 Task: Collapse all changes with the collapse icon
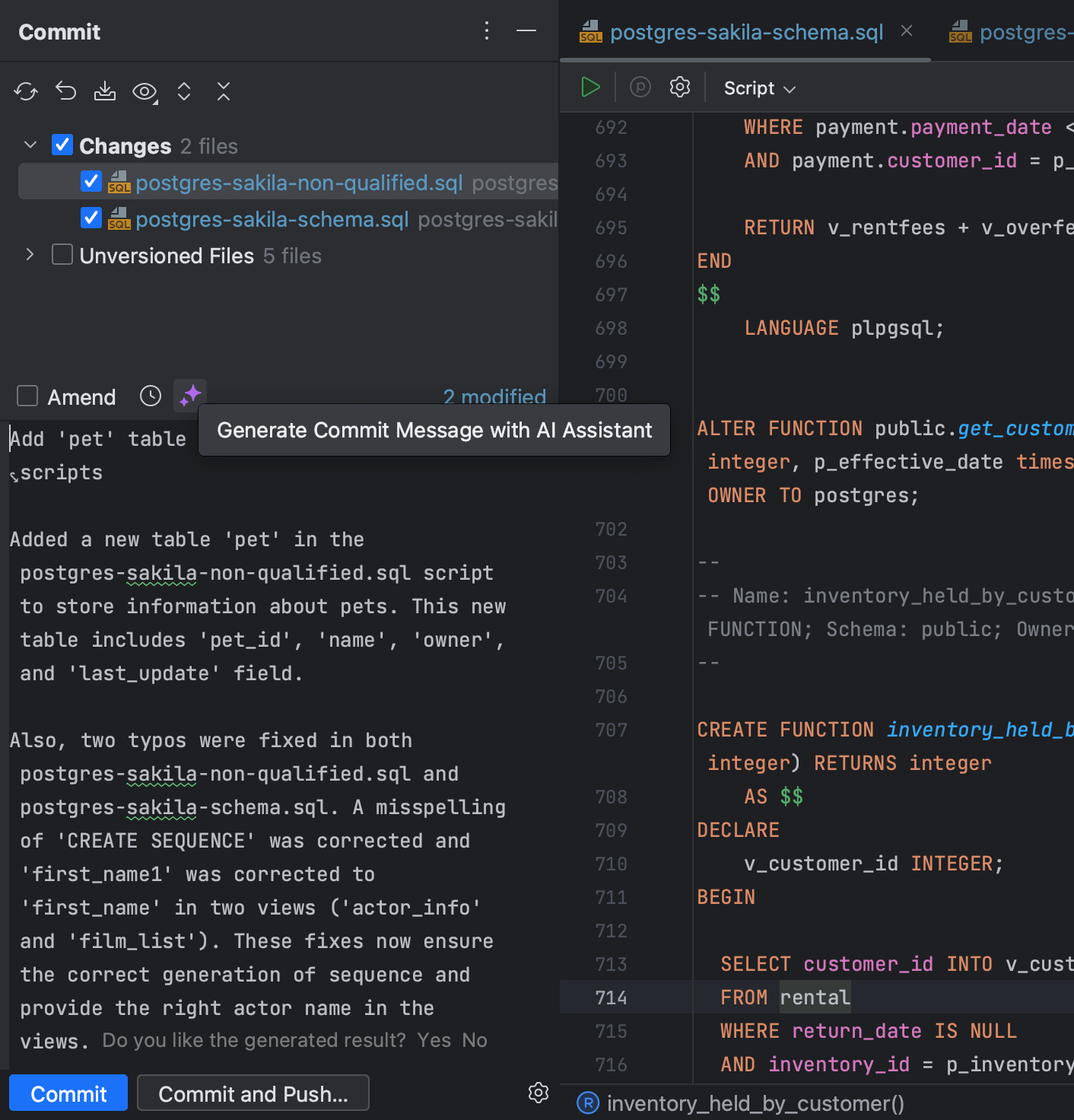(x=224, y=91)
